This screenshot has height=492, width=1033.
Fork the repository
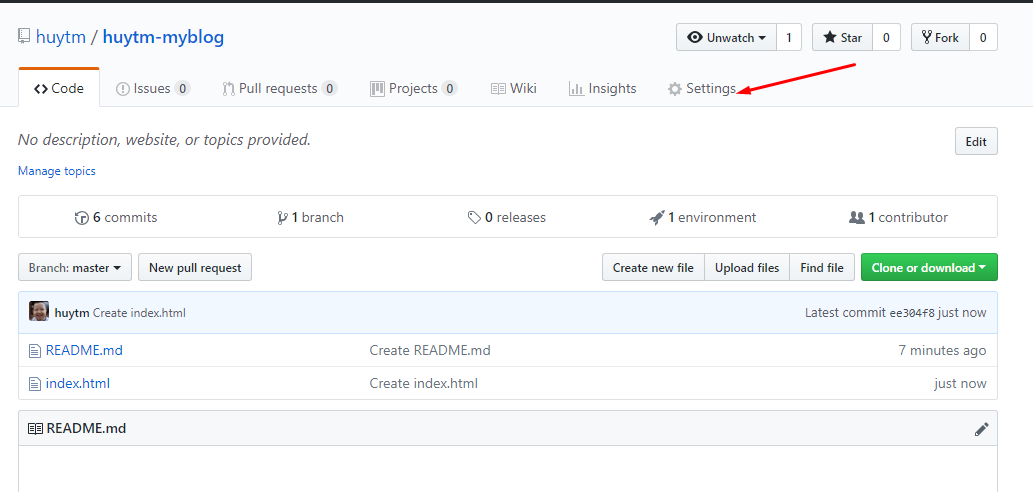click(940, 38)
